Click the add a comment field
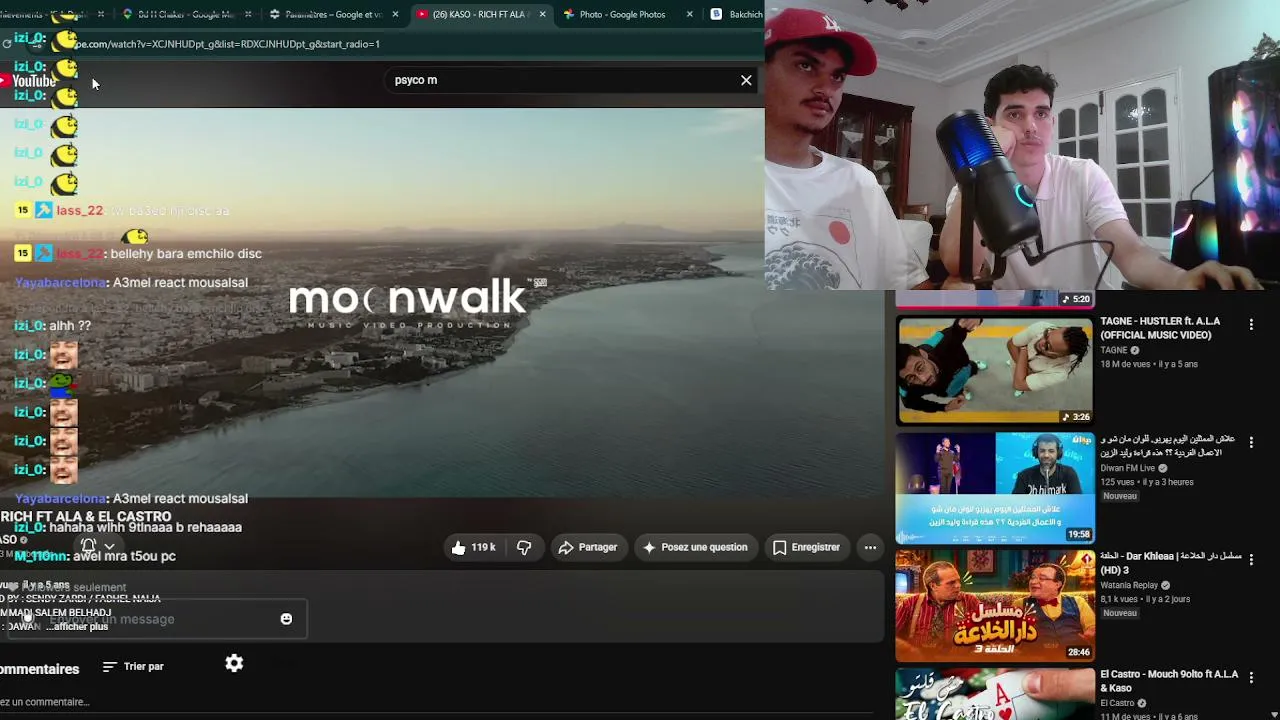Viewport: 1280px width, 720px height. tap(45, 702)
